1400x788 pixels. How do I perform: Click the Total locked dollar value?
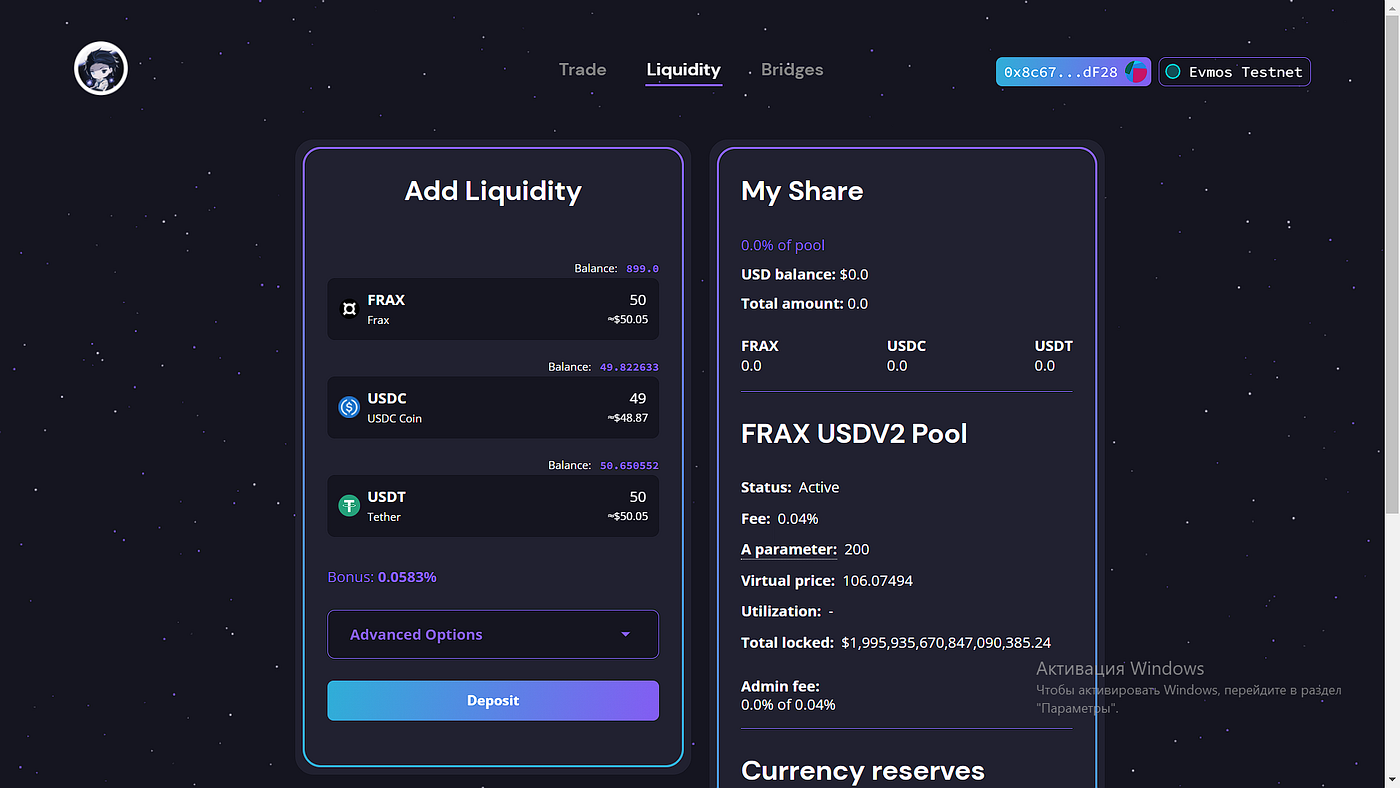pyautogui.click(x=946, y=642)
